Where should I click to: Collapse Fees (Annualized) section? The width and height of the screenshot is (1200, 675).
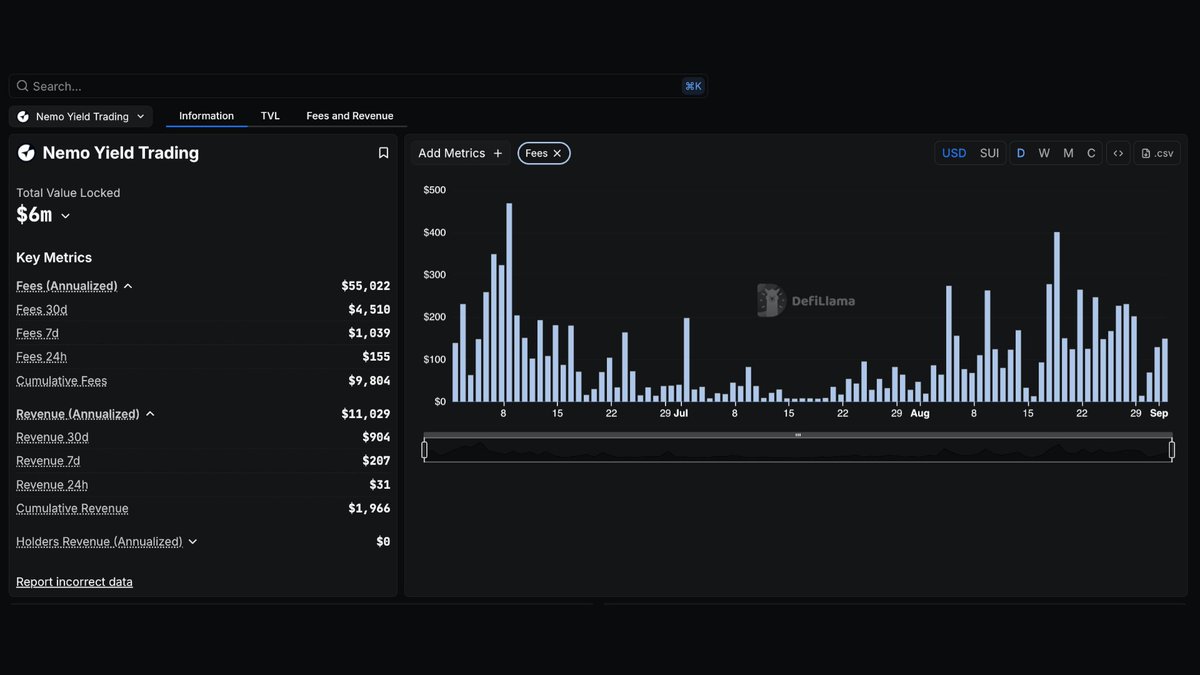[x=128, y=286]
